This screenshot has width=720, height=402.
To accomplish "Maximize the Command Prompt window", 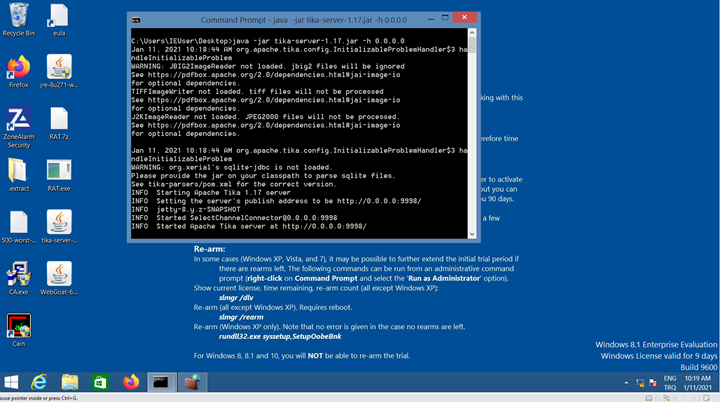I will 445,18.
